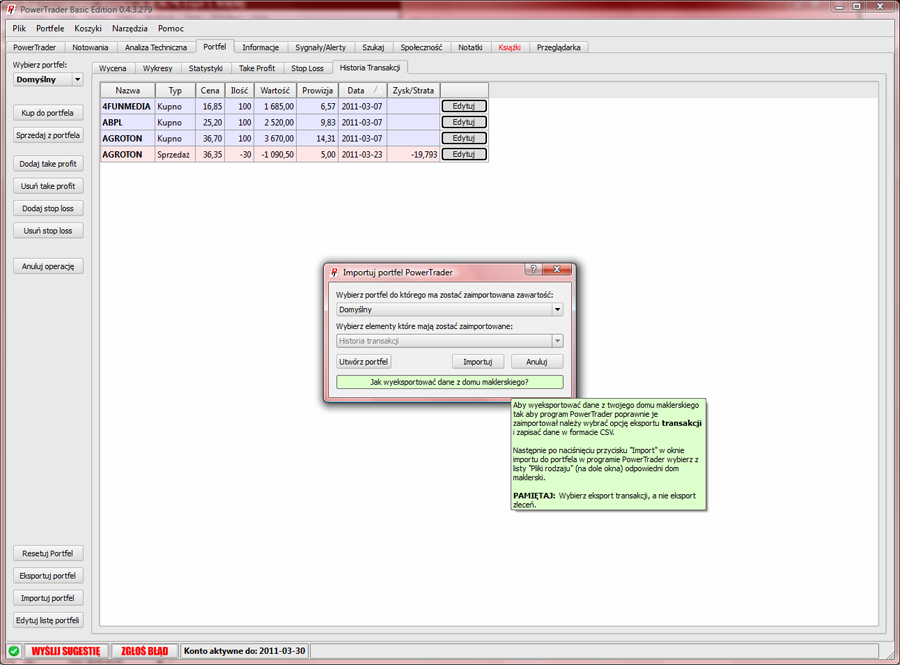Open the Społeczność tab
Screen dimensions: 900x665
[421, 48]
